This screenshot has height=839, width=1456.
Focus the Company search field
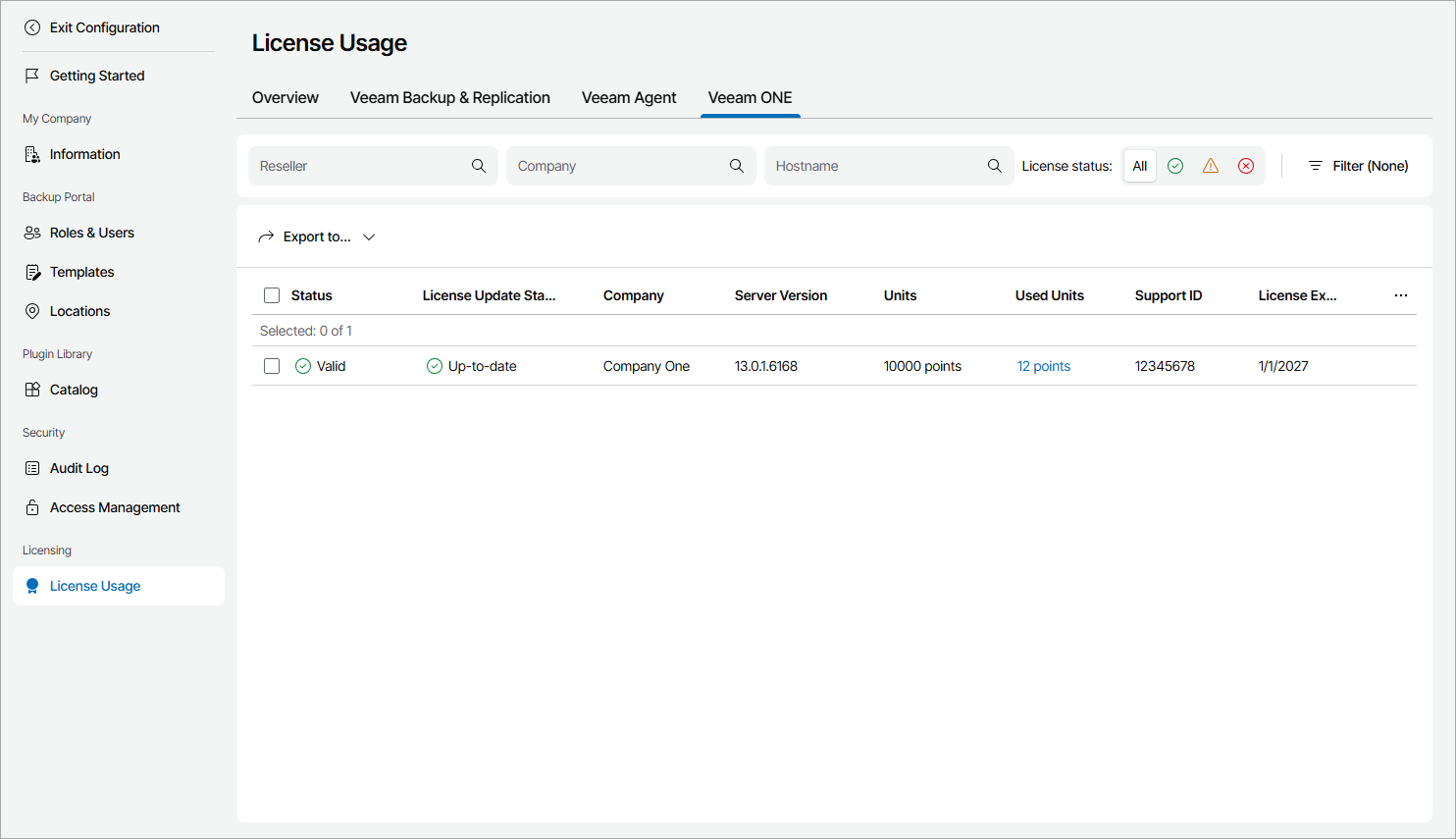pos(631,166)
